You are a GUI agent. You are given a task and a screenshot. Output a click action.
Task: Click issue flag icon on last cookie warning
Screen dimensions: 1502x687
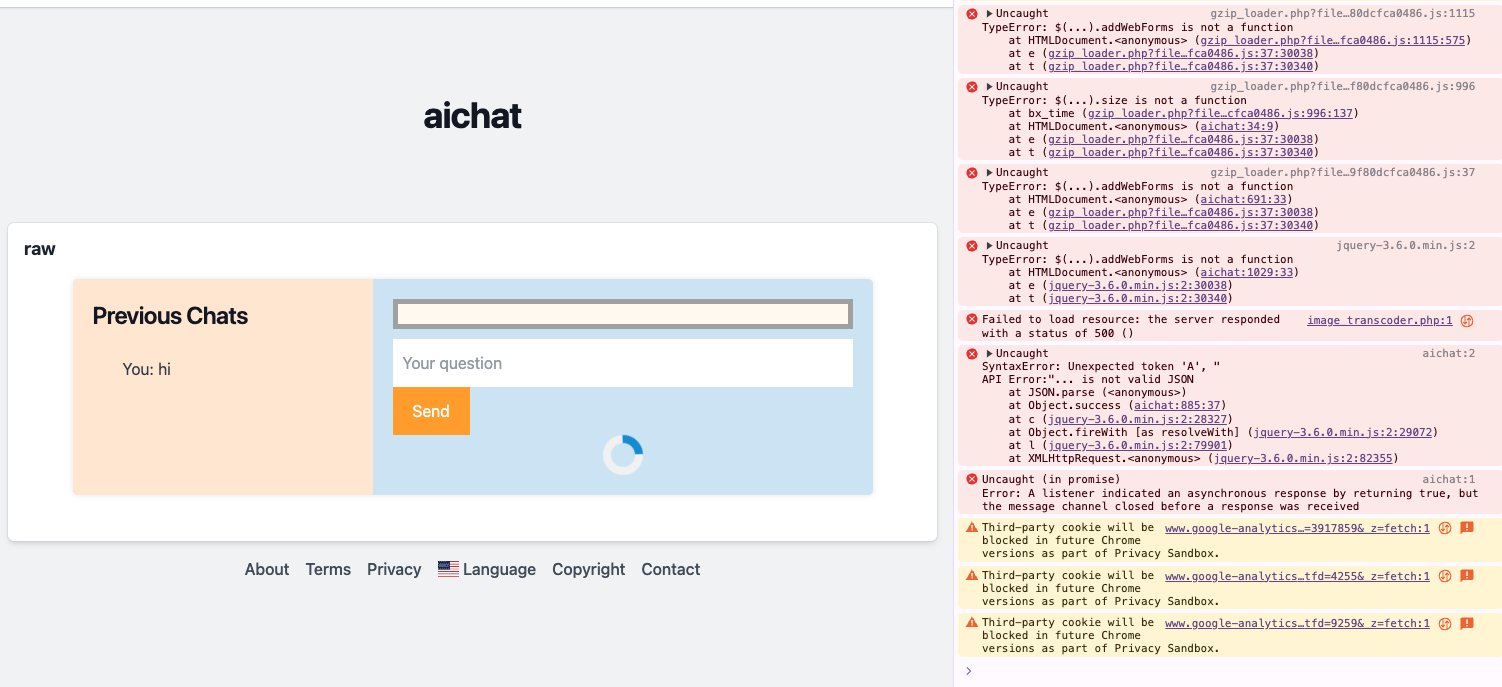[x=1467, y=623]
